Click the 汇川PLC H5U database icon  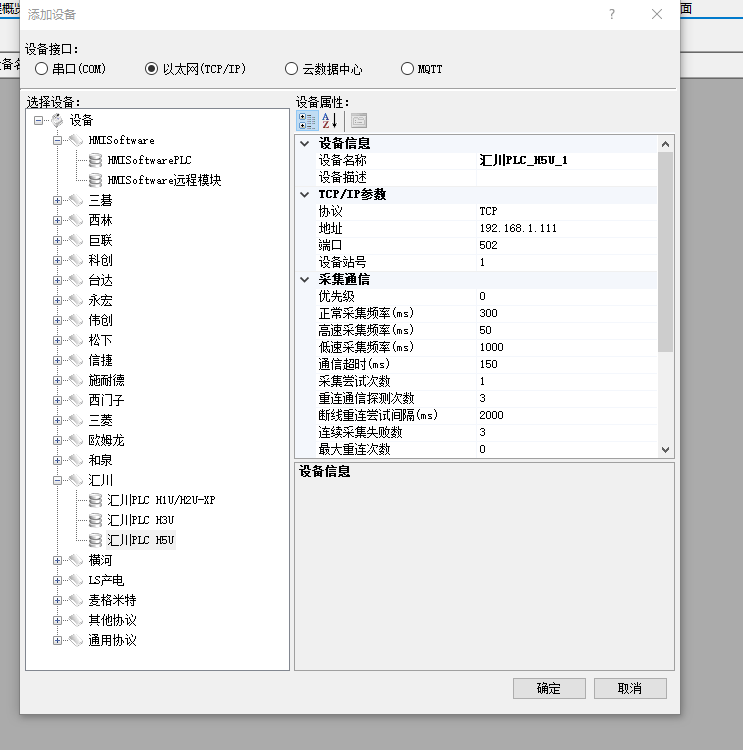(96, 540)
